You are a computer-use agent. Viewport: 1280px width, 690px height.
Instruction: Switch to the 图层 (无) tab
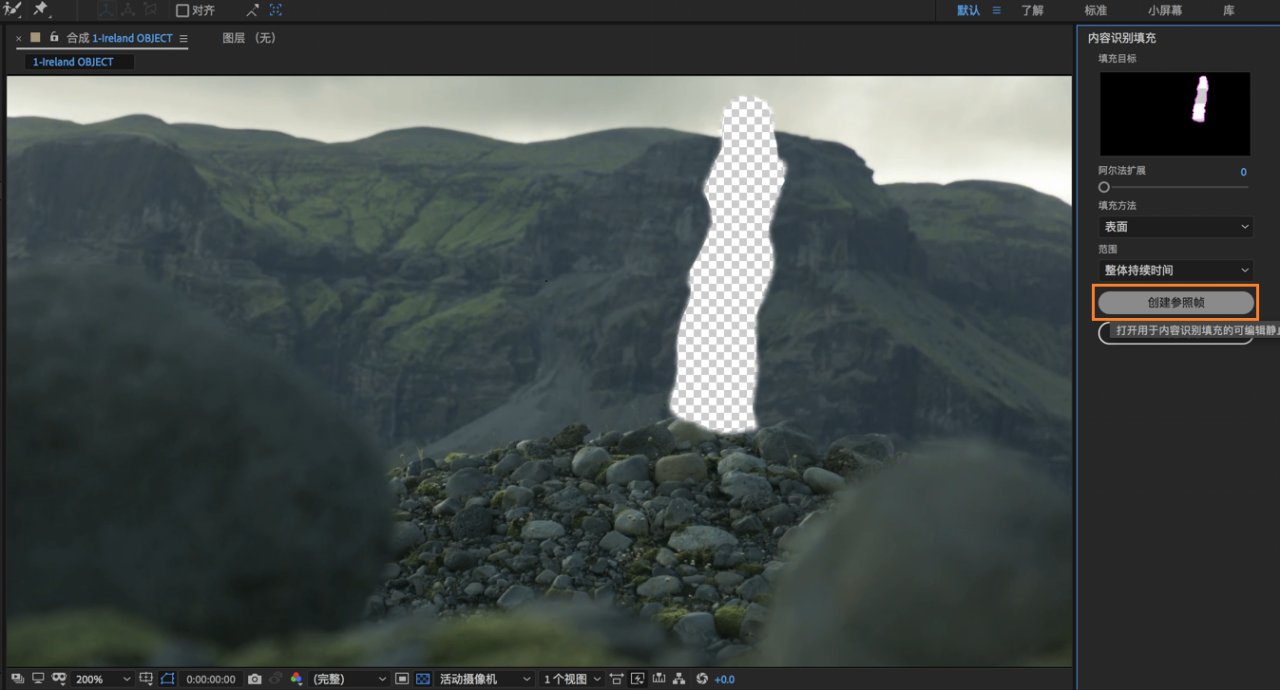tap(248, 38)
